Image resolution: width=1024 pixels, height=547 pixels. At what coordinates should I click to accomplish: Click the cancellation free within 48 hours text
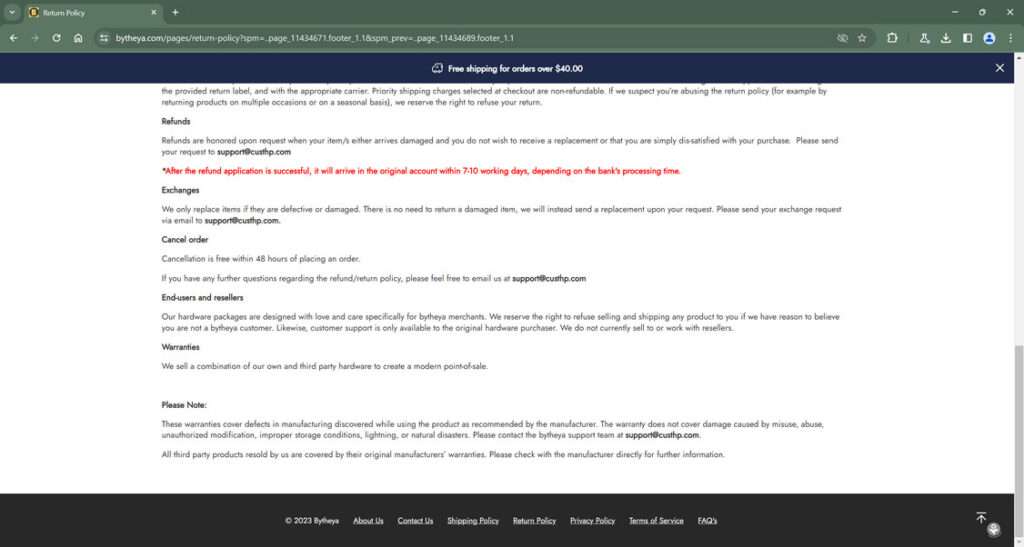tap(261, 258)
